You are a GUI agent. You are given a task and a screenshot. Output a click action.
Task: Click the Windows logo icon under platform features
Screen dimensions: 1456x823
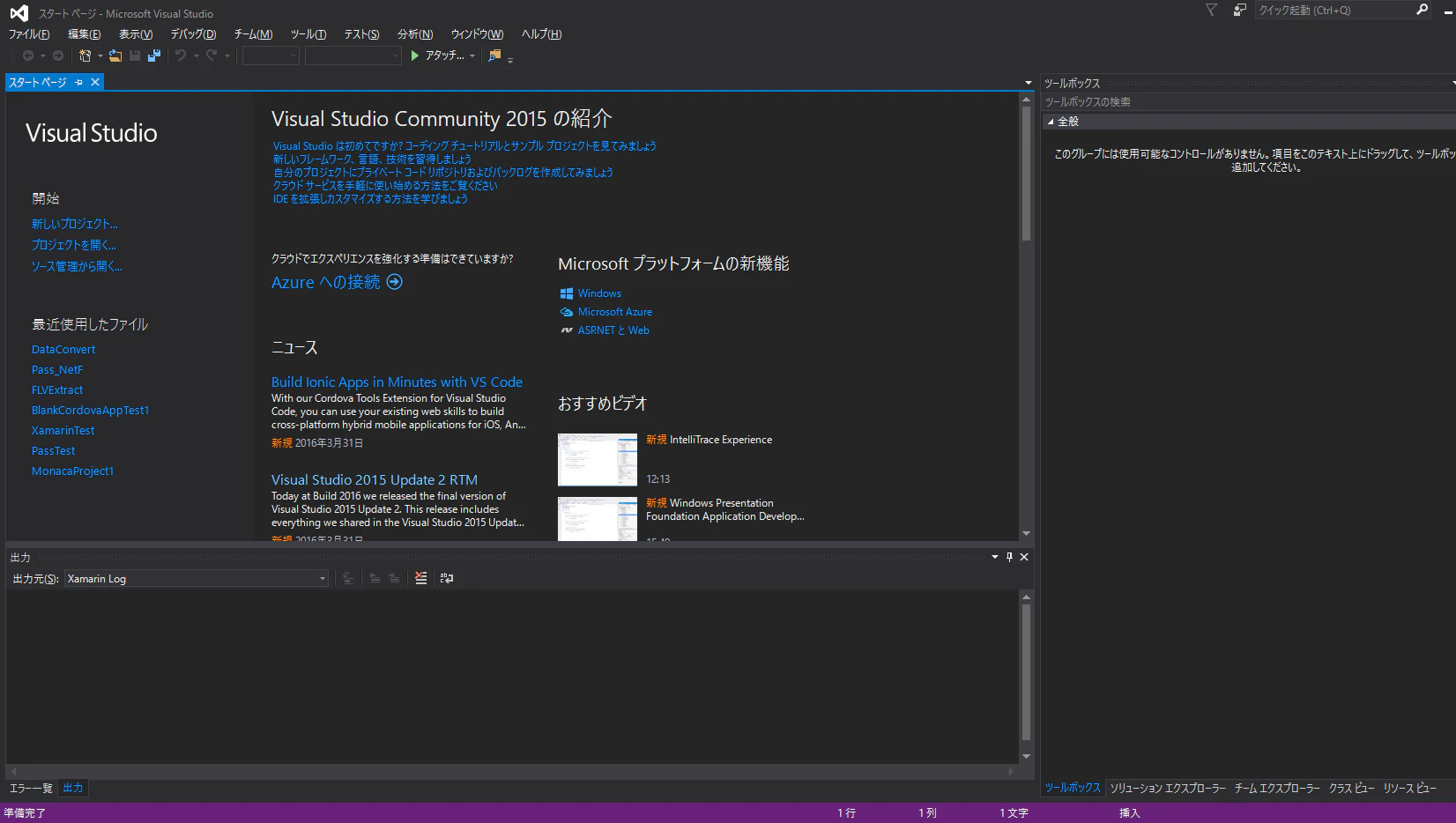(x=567, y=293)
